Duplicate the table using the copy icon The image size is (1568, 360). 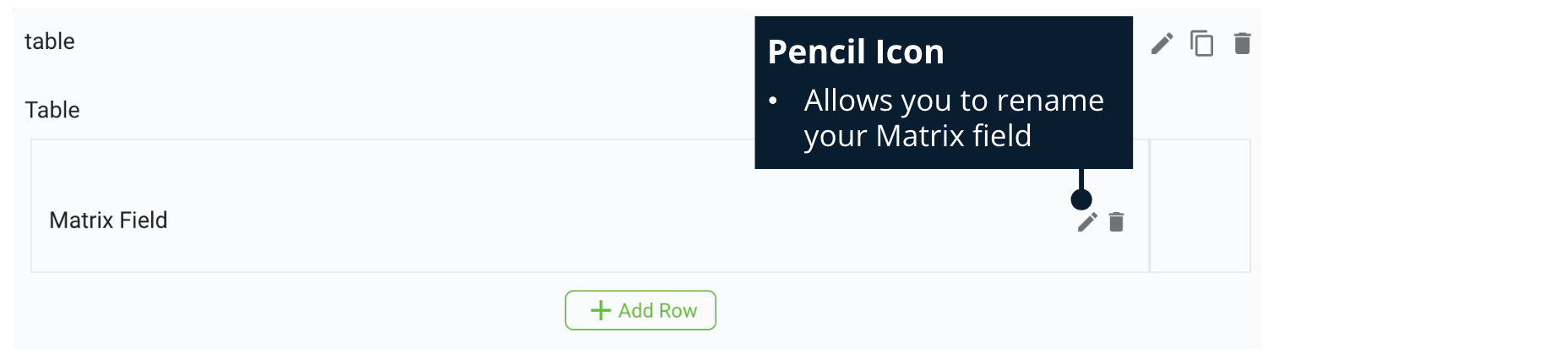pos(1201,43)
